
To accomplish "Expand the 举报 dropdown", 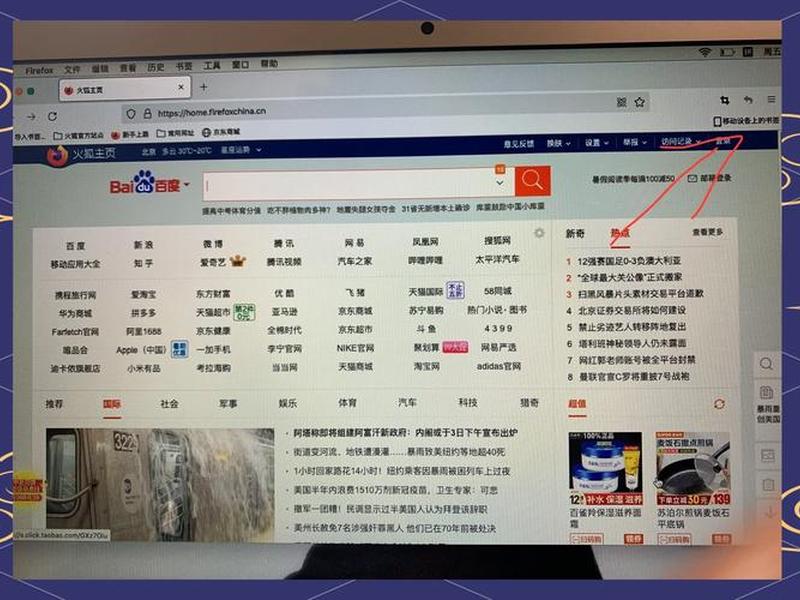I will (635, 142).
